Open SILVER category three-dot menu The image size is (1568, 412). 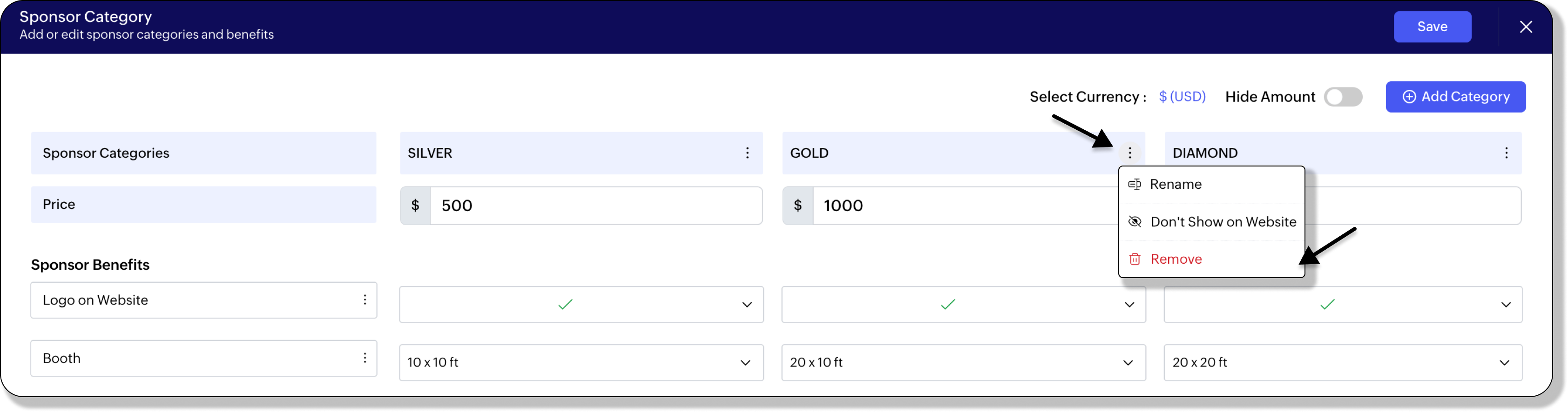pyautogui.click(x=747, y=153)
